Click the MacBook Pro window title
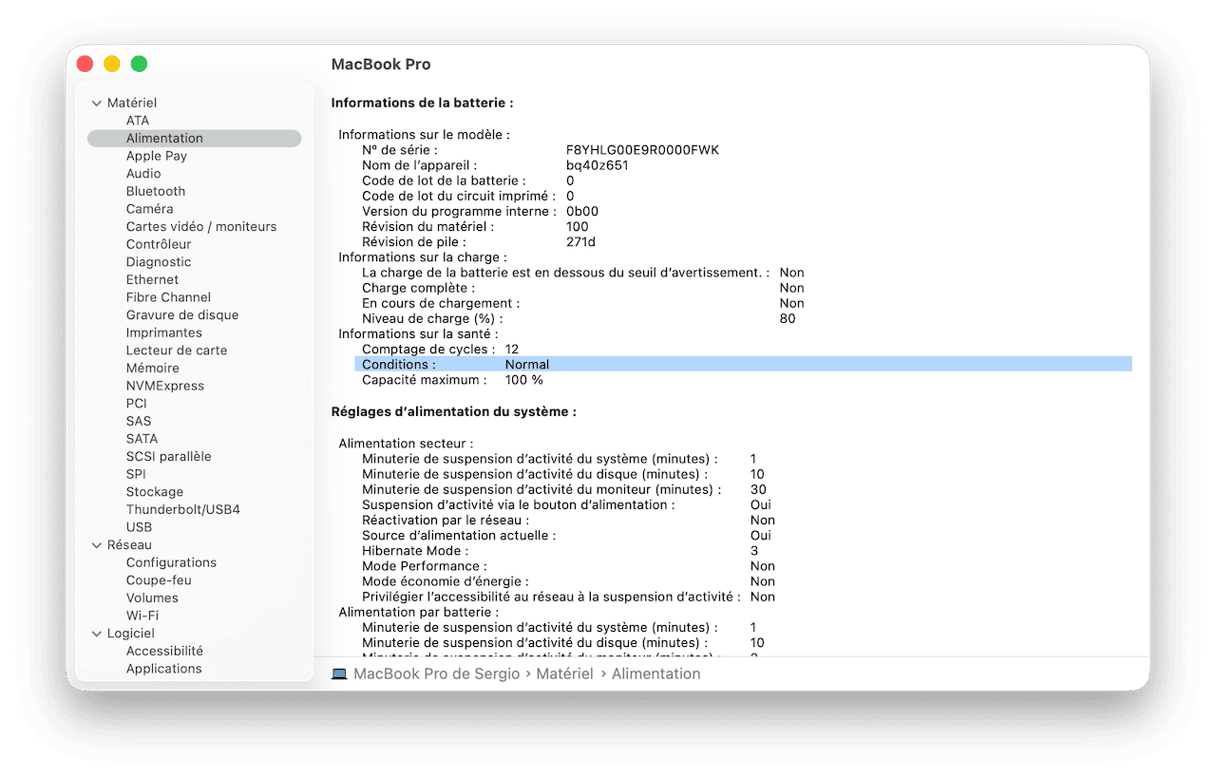1216x778 pixels. [x=381, y=64]
